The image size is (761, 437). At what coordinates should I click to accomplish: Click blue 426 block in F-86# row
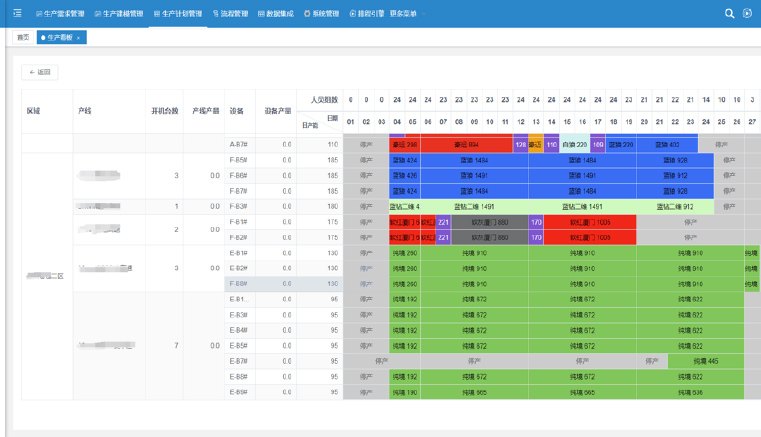click(405, 175)
